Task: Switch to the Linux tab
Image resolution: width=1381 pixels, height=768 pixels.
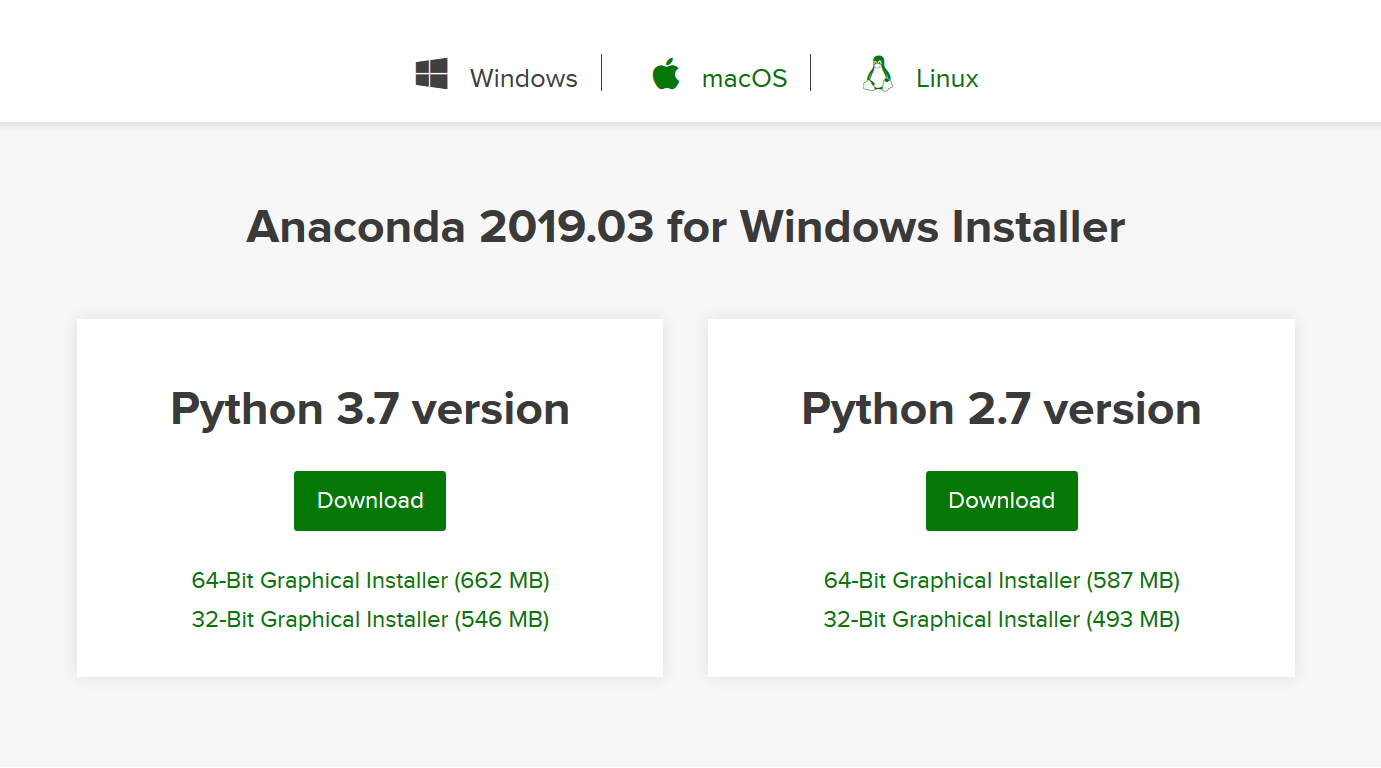Action: click(945, 77)
